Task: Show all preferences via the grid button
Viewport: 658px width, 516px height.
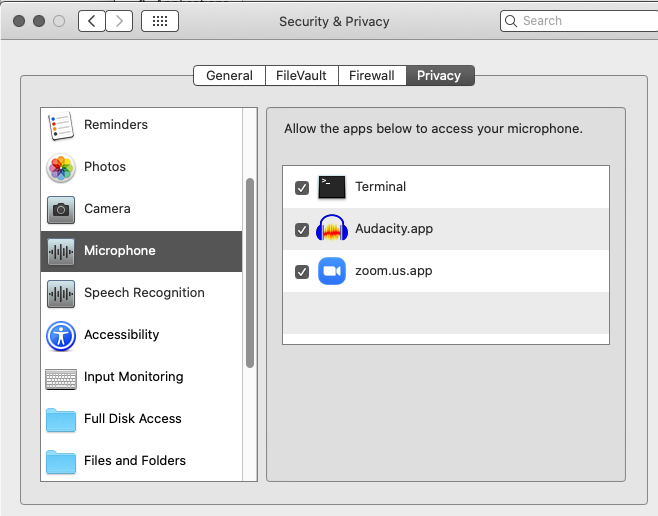Action: click(160, 21)
